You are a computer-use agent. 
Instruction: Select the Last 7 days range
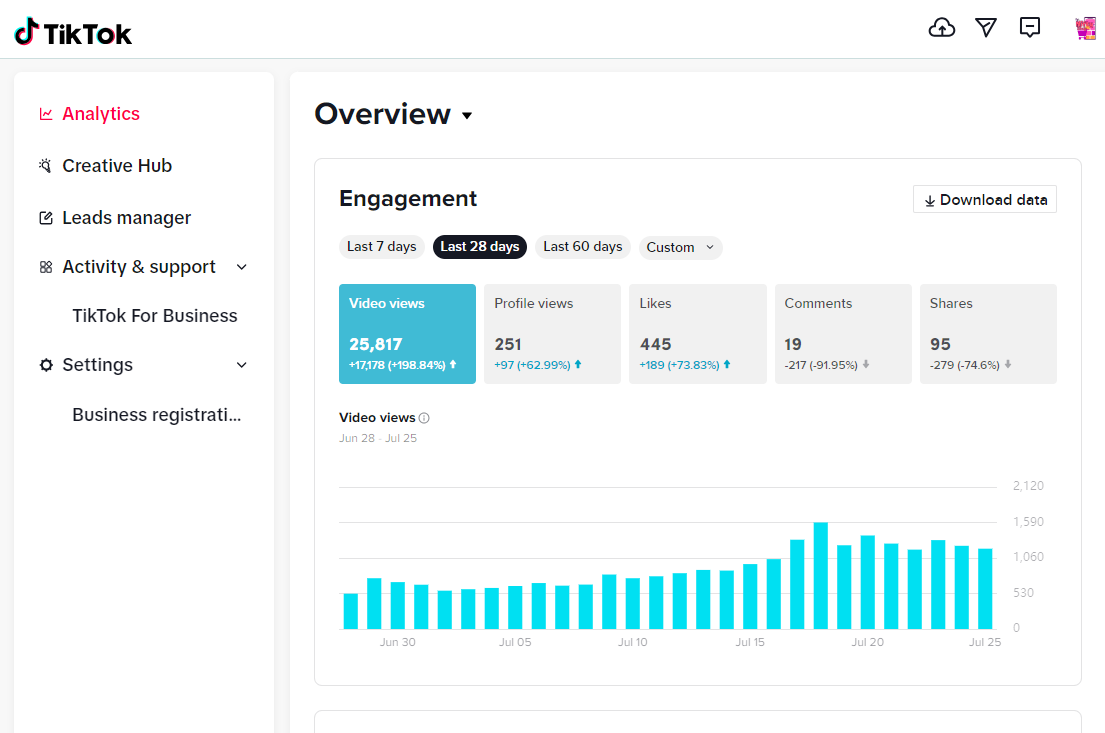tap(381, 247)
